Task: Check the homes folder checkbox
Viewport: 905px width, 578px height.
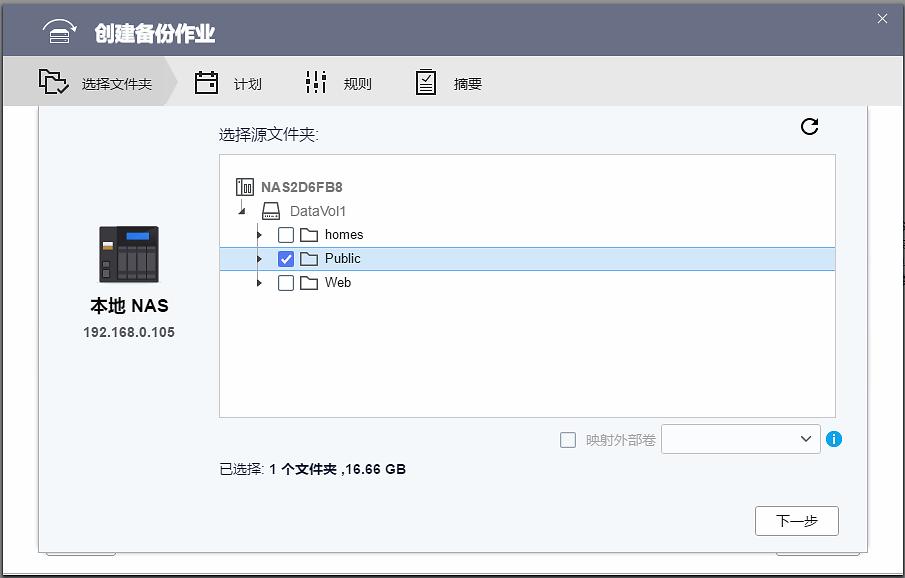Action: [x=286, y=234]
